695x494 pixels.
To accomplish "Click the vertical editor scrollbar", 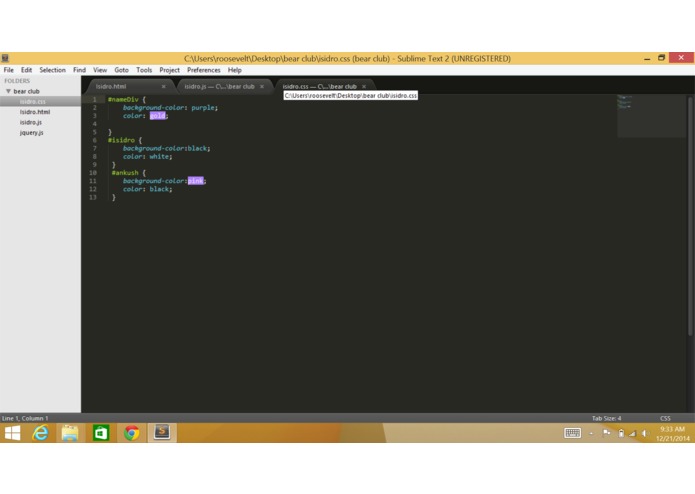I will (x=690, y=216).
